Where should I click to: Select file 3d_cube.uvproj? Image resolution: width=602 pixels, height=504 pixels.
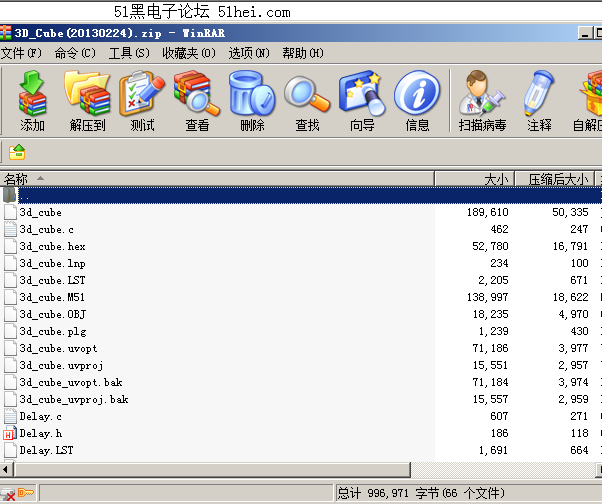pos(61,365)
